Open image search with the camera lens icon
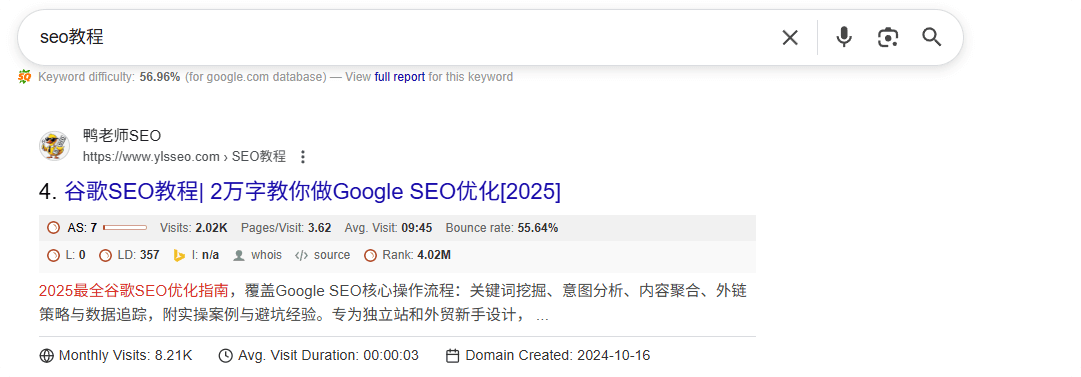The width and height of the screenshot is (1081, 377). point(888,37)
